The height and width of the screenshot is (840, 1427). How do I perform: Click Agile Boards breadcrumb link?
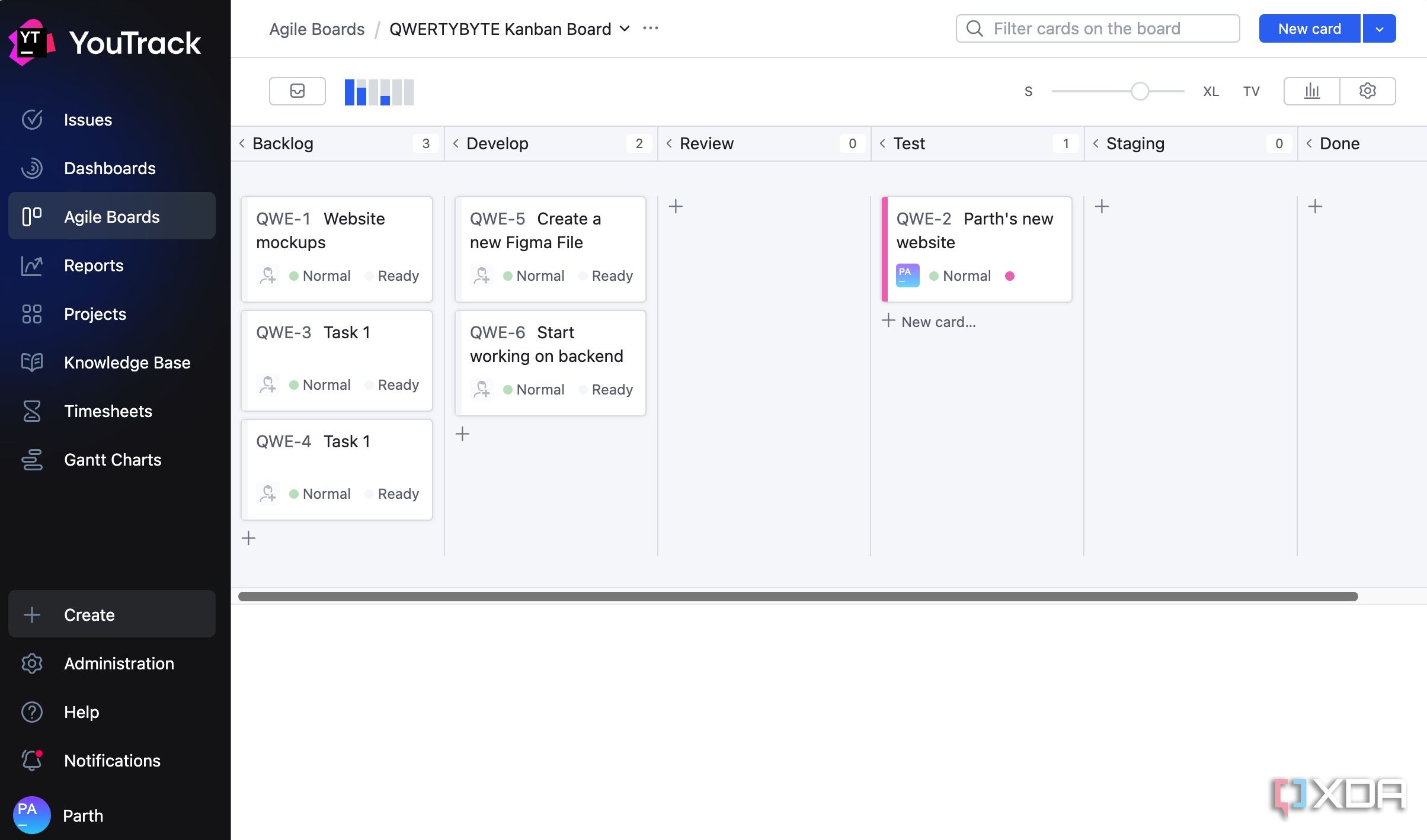point(317,28)
